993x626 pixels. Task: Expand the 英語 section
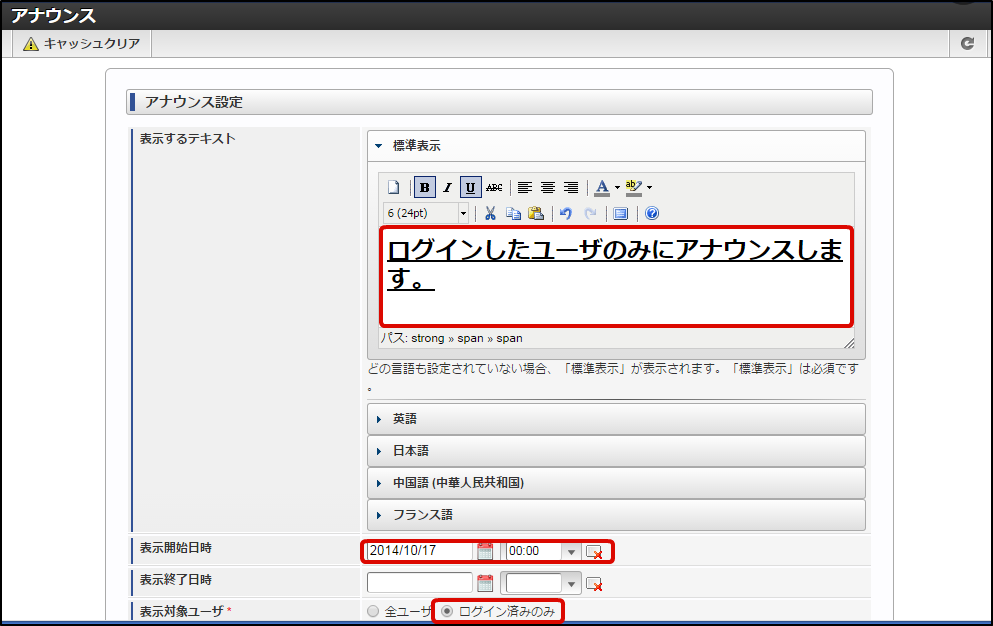616,419
